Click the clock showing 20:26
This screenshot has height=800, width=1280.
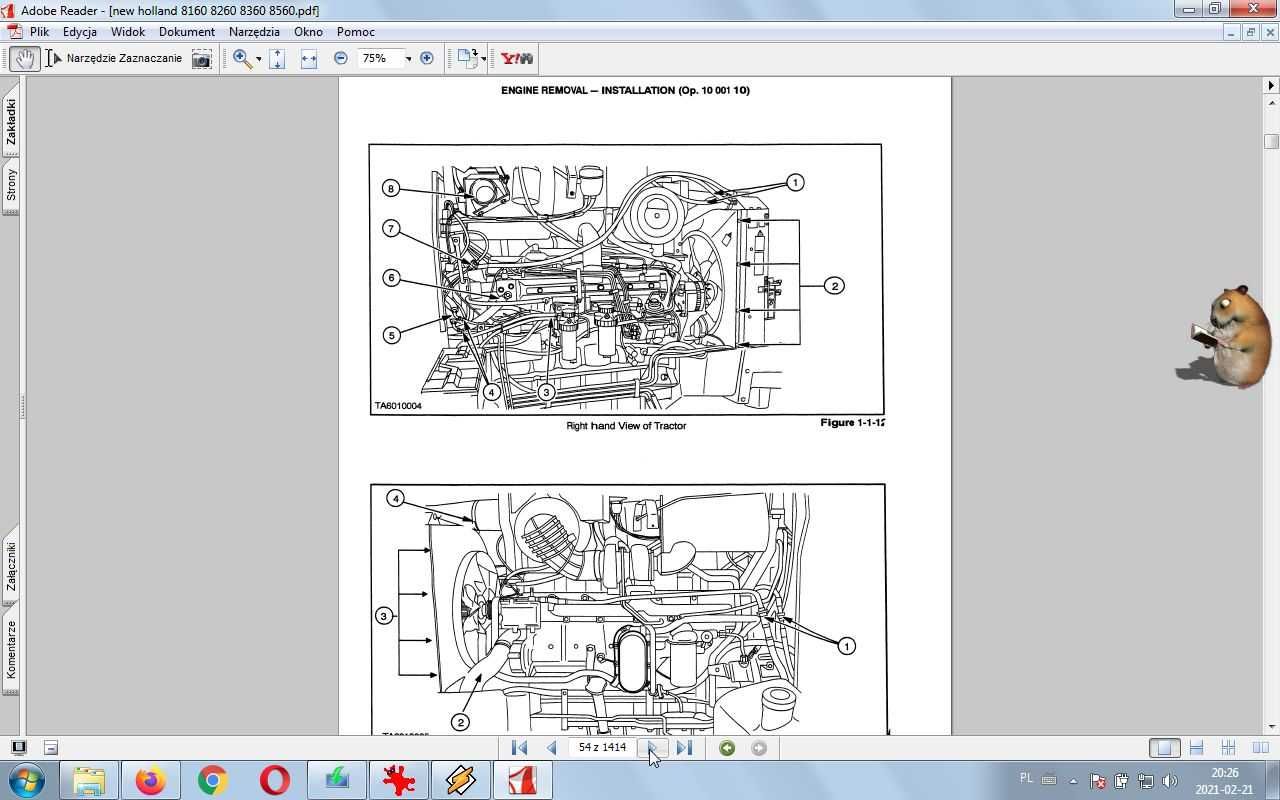pos(1225,772)
